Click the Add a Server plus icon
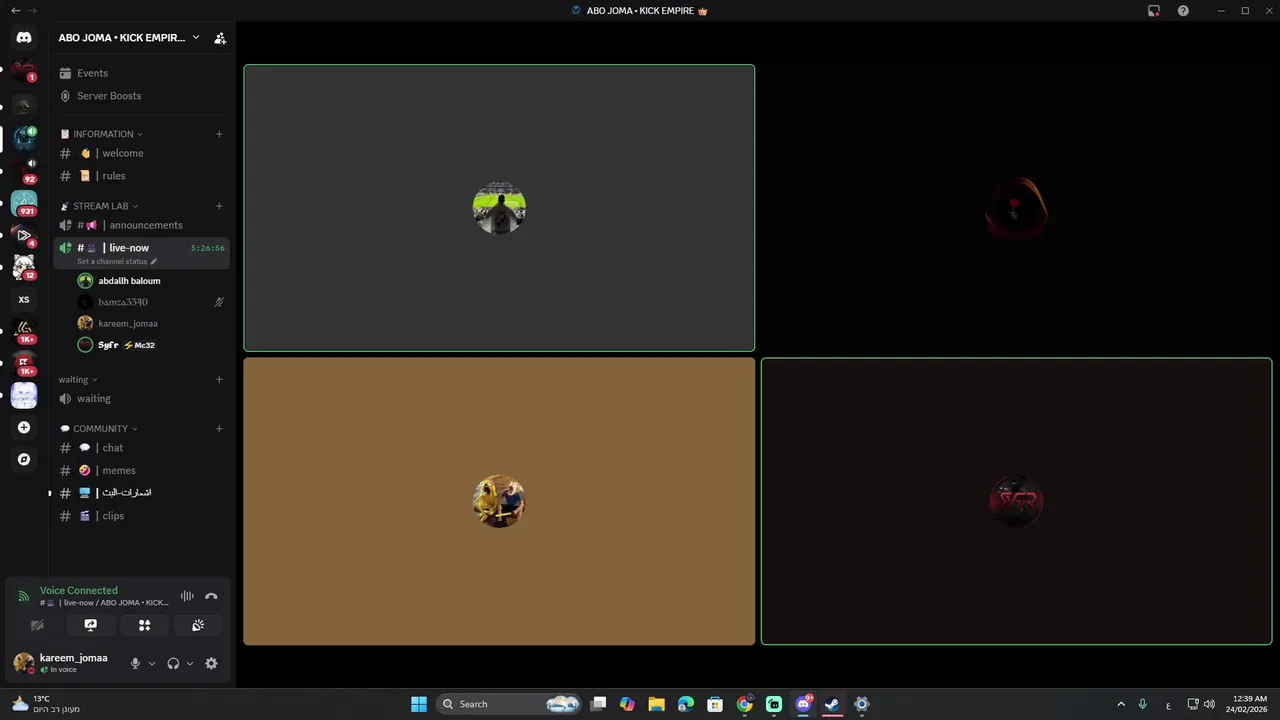The image size is (1280, 720). (x=24, y=427)
